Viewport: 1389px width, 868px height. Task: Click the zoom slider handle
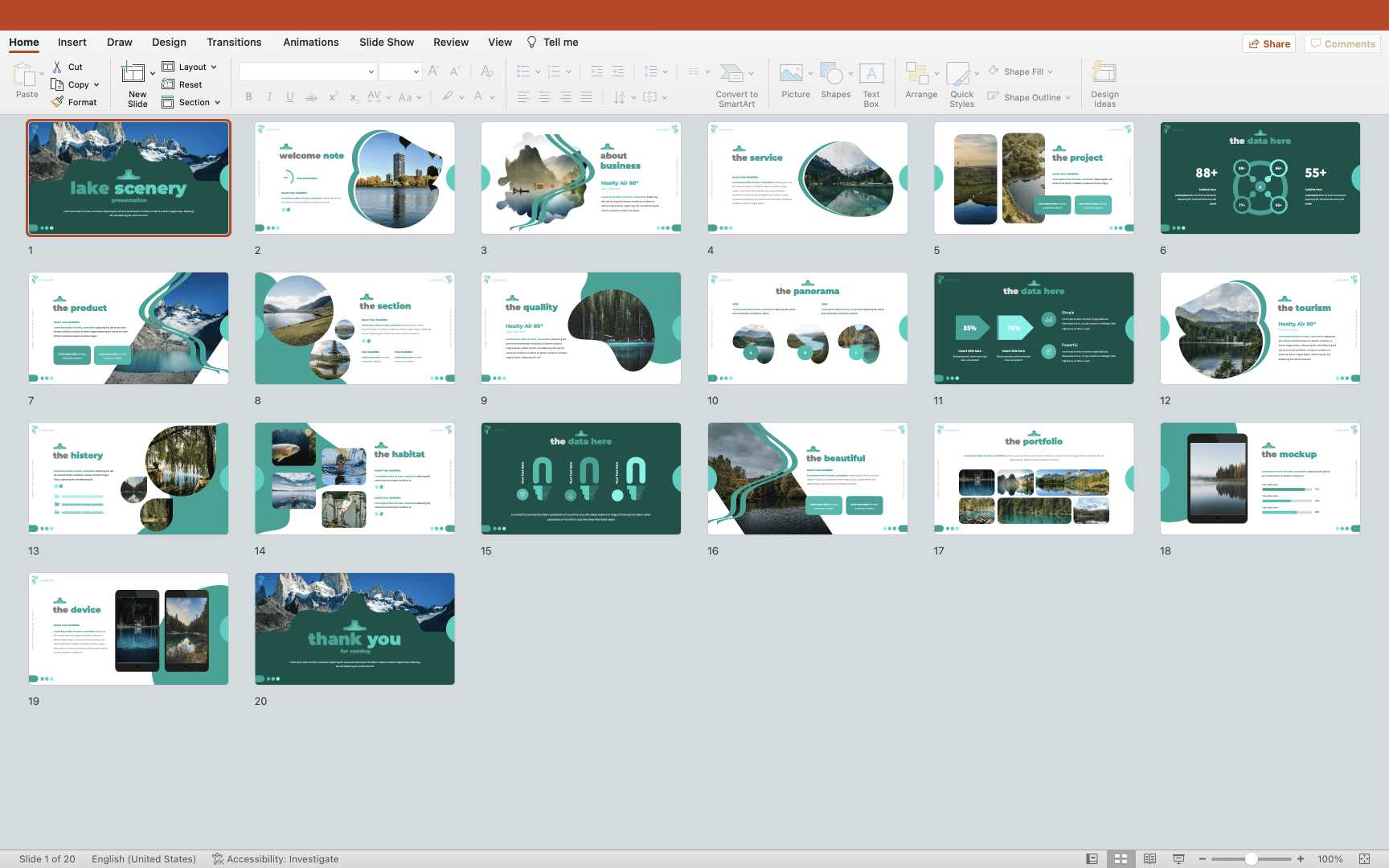coord(1251,858)
